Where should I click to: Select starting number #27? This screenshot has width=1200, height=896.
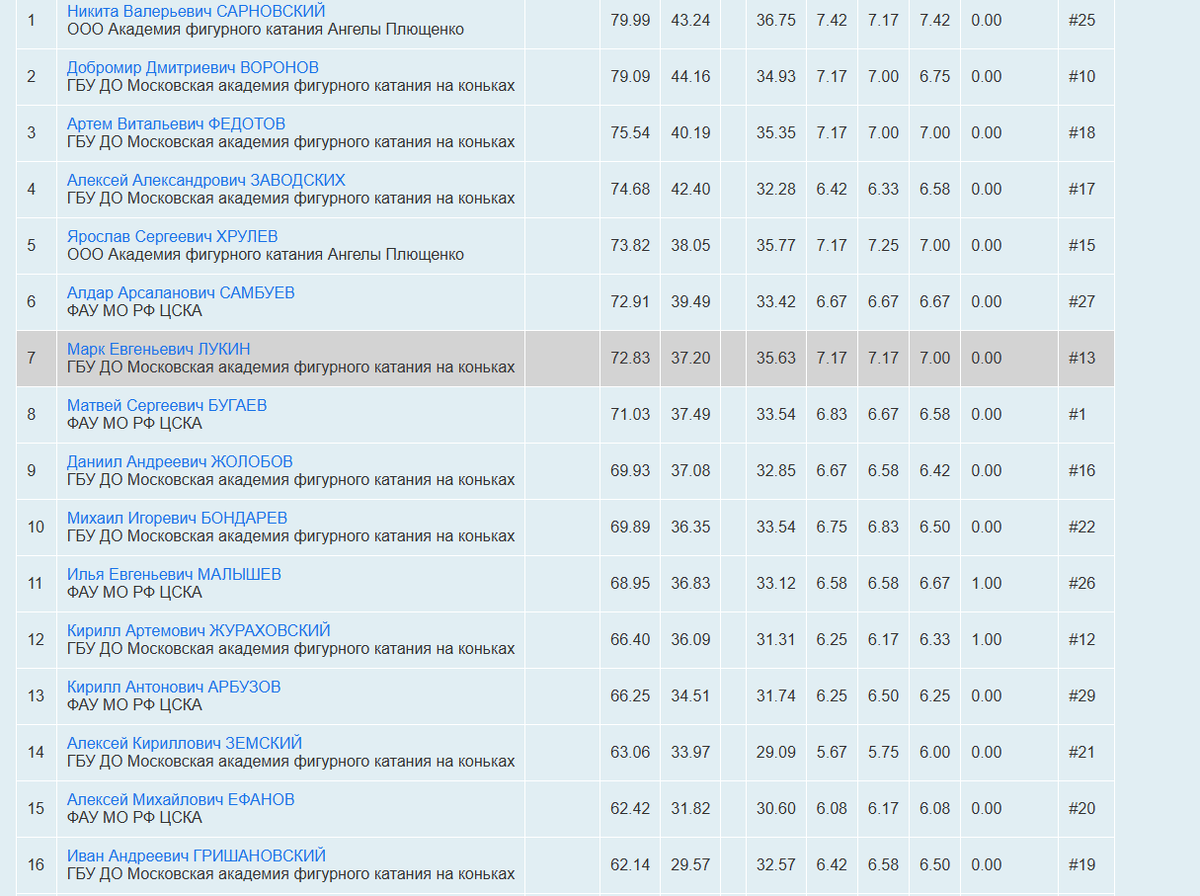[1082, 302]
